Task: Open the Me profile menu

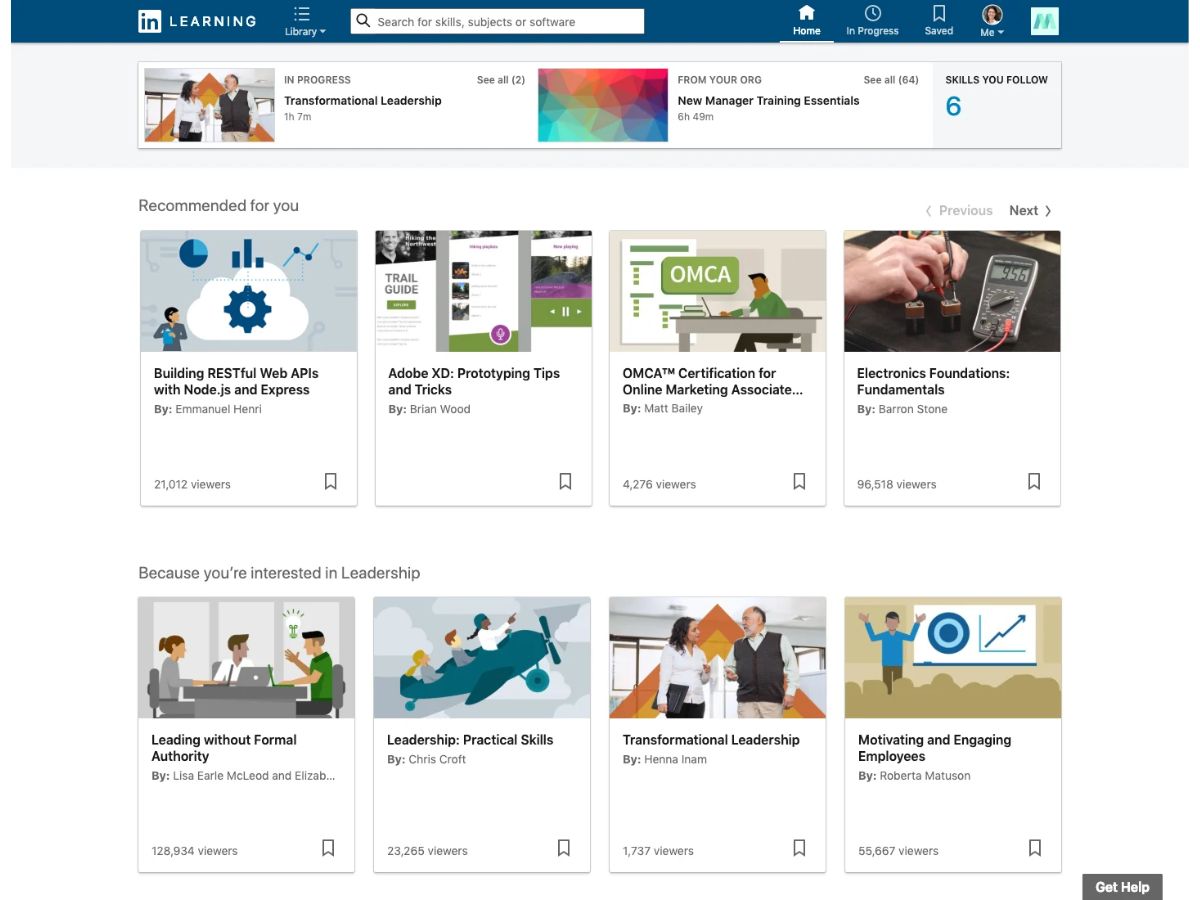Action: coord(992,21)
